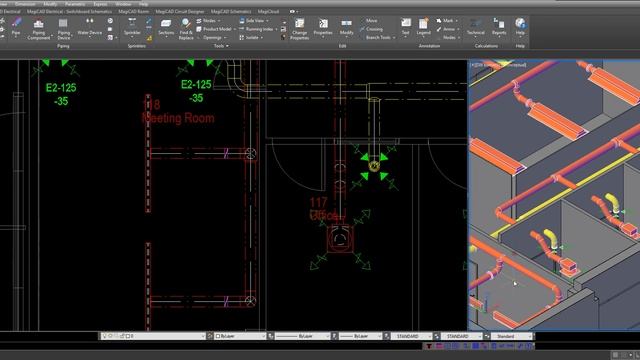Open the Dimension menu
The width and height of the screenshot is (640, 360).
[x=24, y=4]
